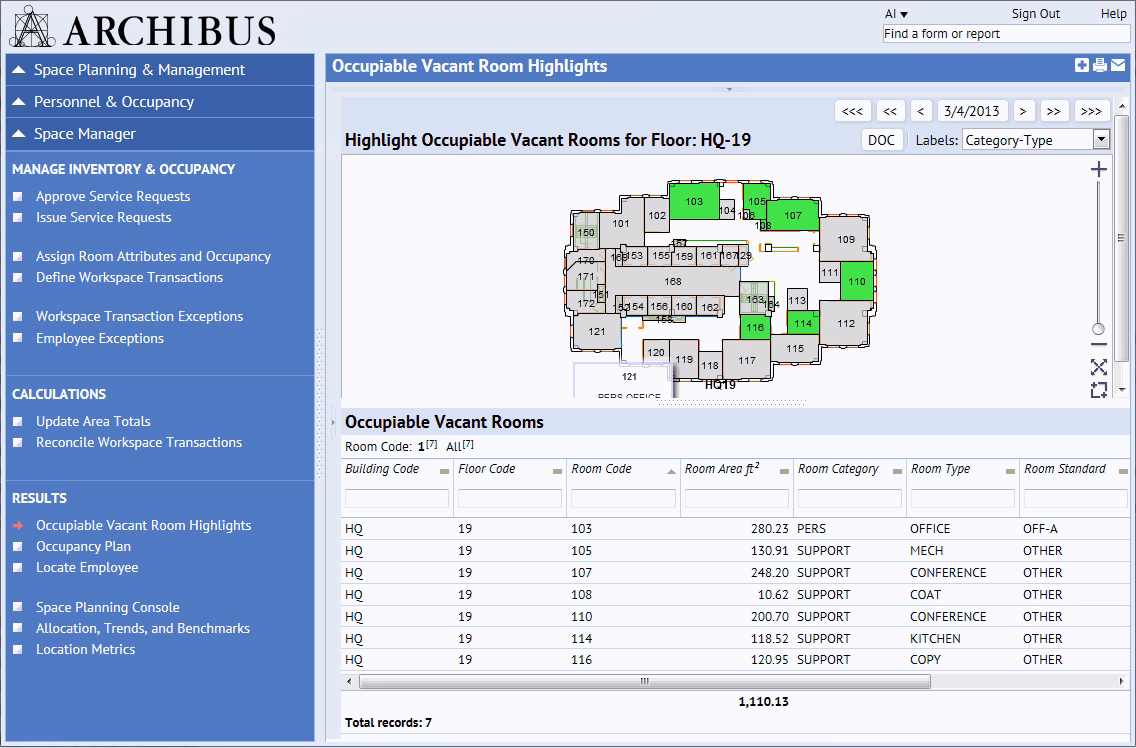Viewport: 1136px width, 748px height.
Task: Zoom in with the plus icon on the floor plan
Action: tap(1098, 170)
